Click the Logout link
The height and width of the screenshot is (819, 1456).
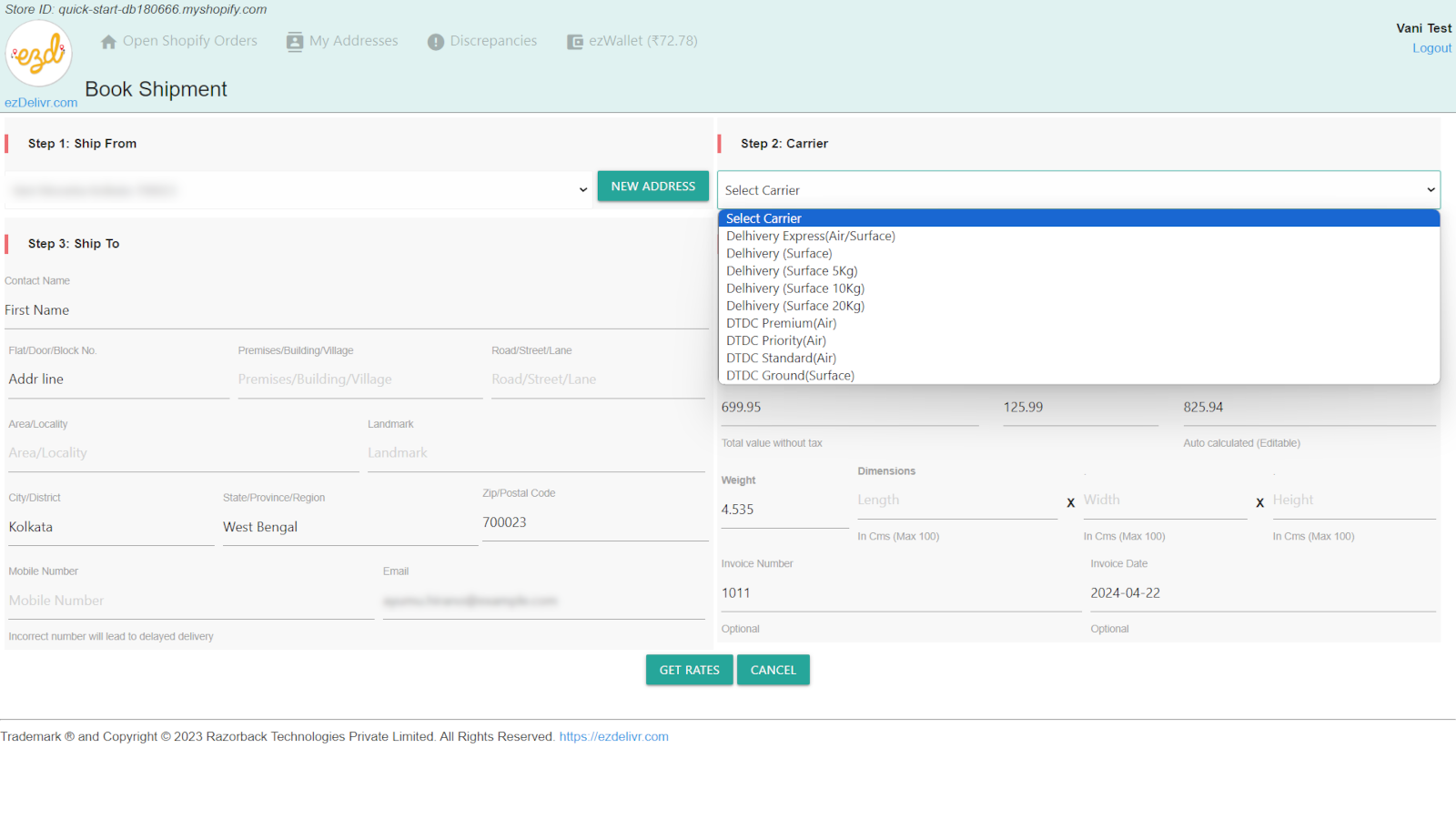tap(1431, 48)
